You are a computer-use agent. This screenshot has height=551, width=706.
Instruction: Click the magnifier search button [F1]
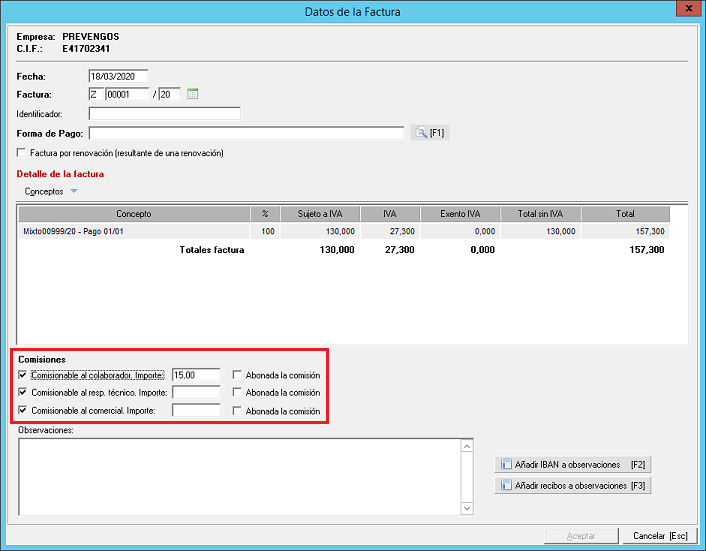click(x=429, y=133)
